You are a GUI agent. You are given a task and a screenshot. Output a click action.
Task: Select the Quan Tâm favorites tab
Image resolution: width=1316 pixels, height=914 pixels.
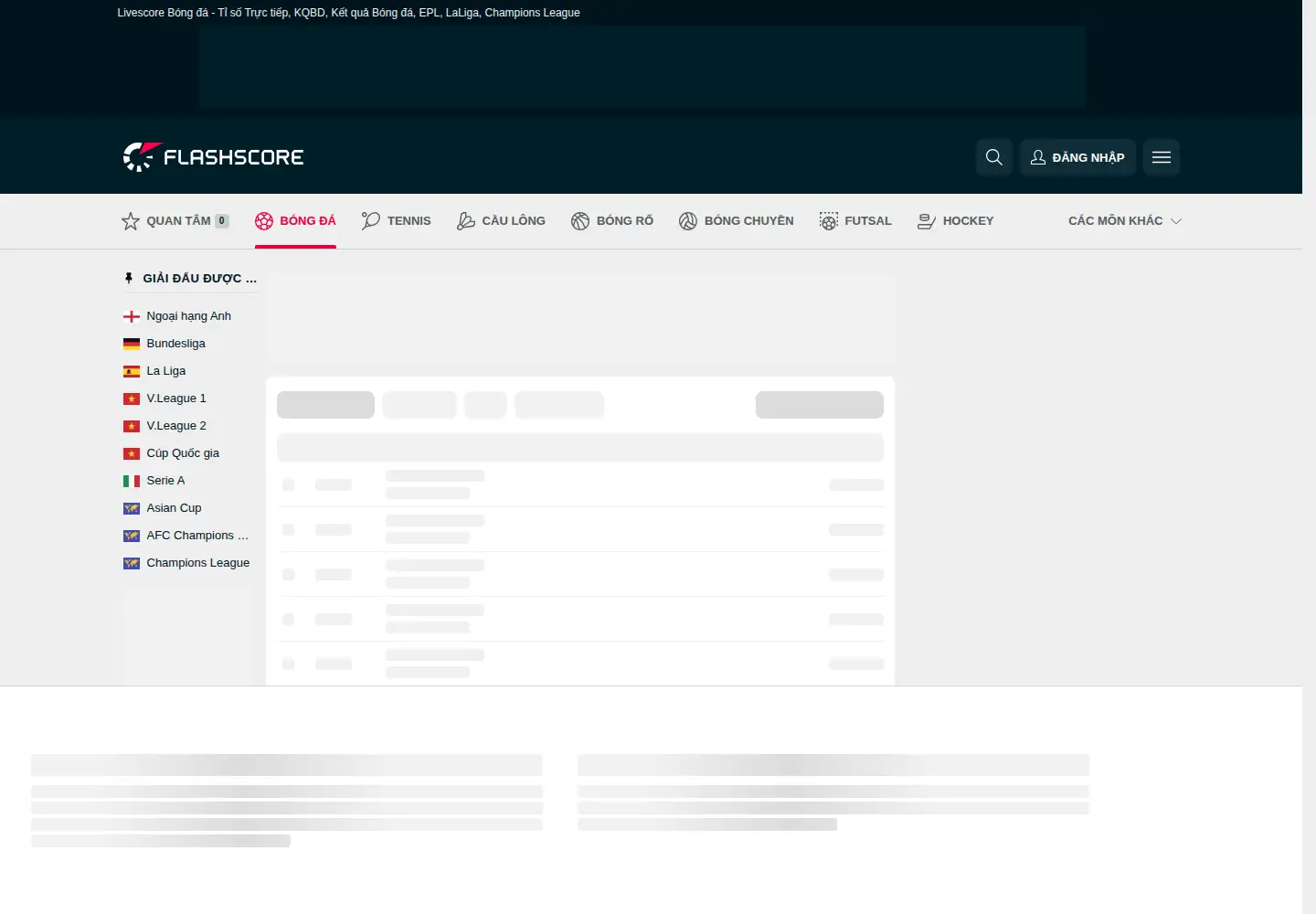175,221
